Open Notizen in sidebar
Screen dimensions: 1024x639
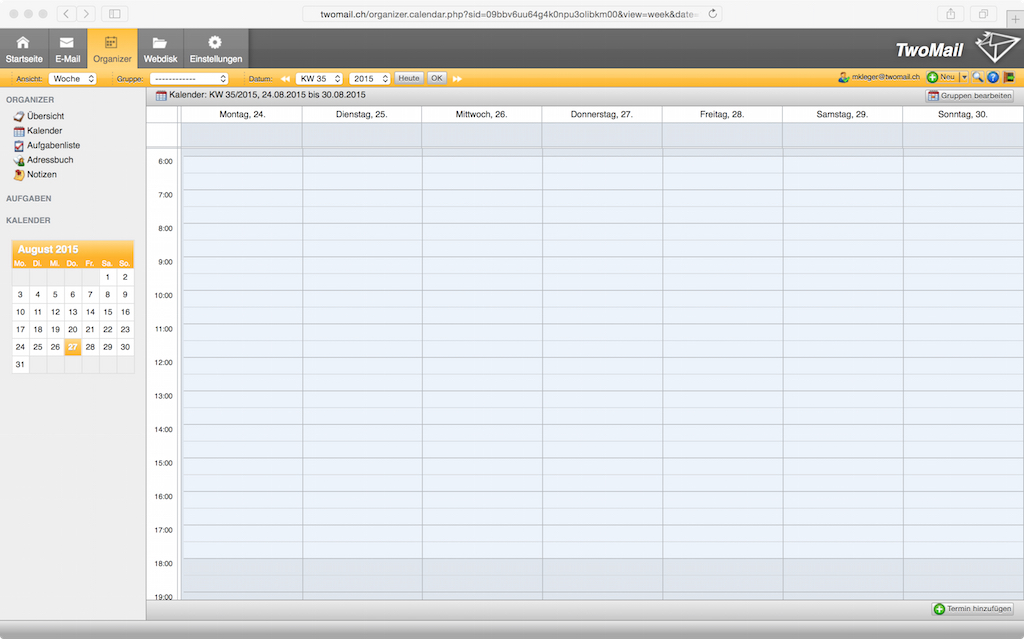coord(42,174)
